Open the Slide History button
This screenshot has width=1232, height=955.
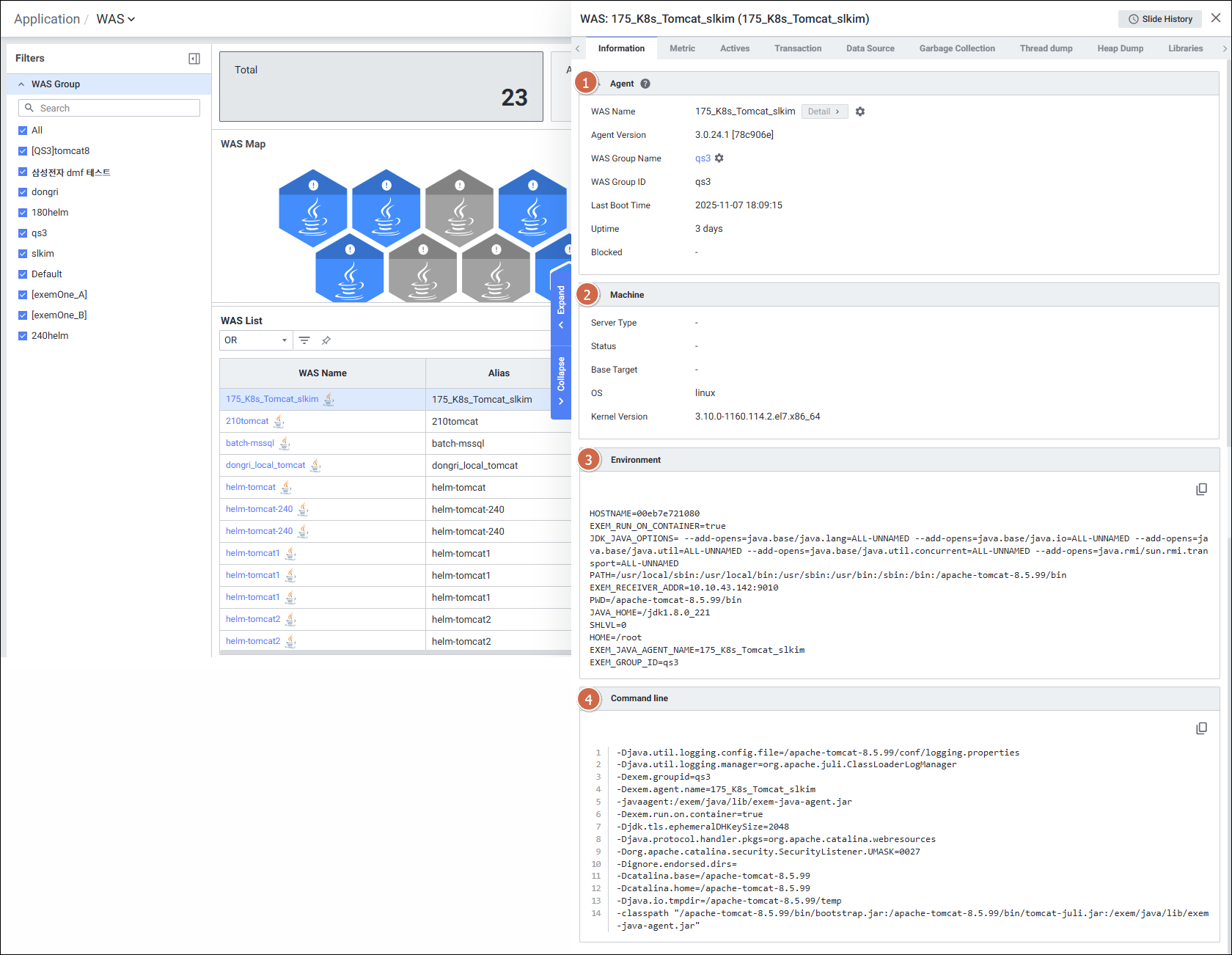click(1159, 19)
